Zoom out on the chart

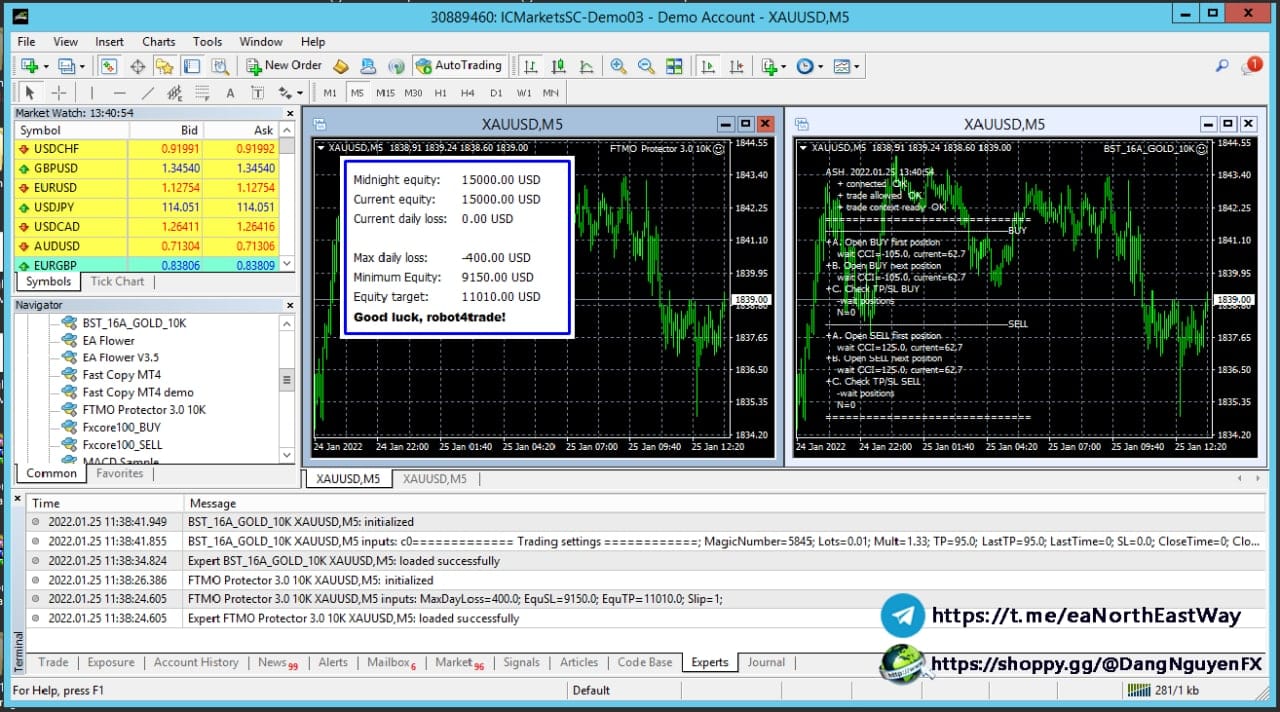coord(646,66)
